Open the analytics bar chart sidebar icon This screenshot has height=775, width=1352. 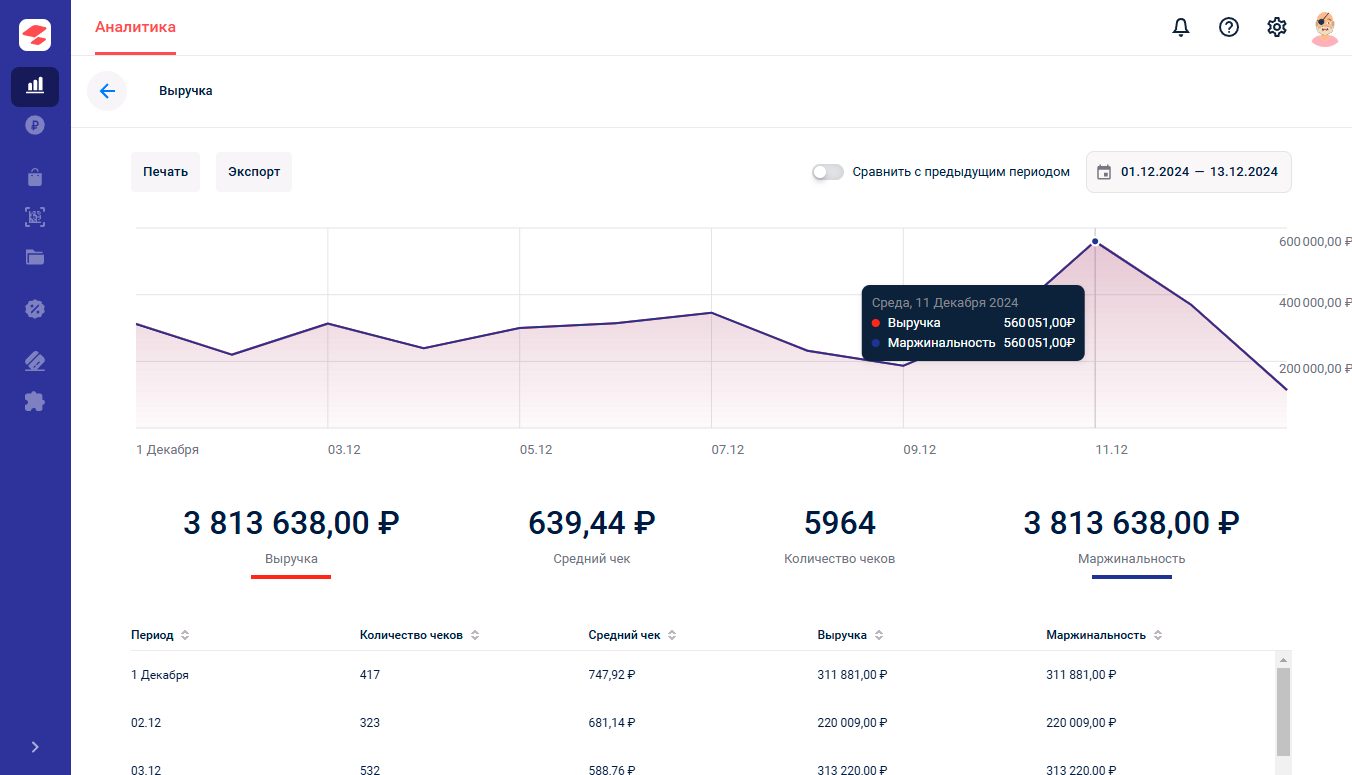[35, 86]
